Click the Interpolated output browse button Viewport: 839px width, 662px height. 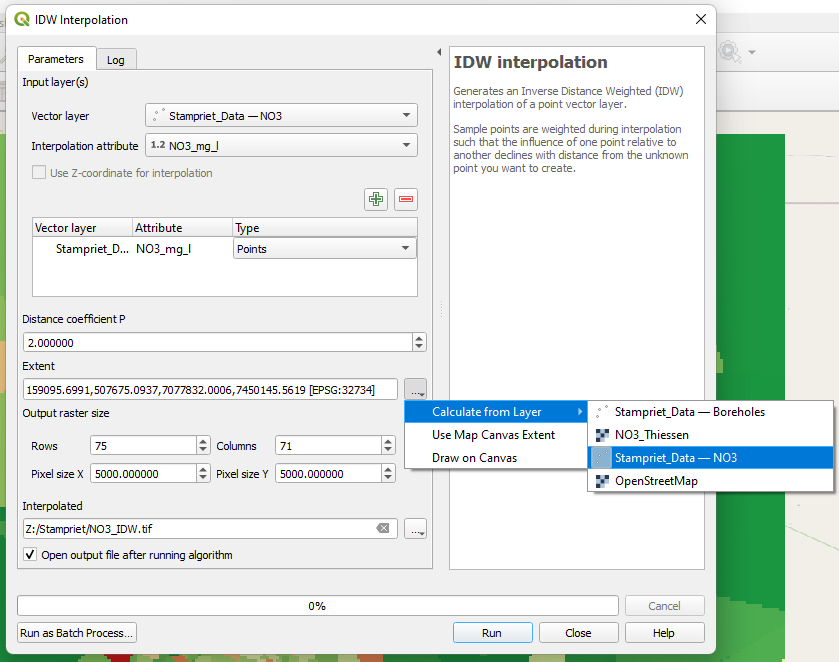coord(416,528)
